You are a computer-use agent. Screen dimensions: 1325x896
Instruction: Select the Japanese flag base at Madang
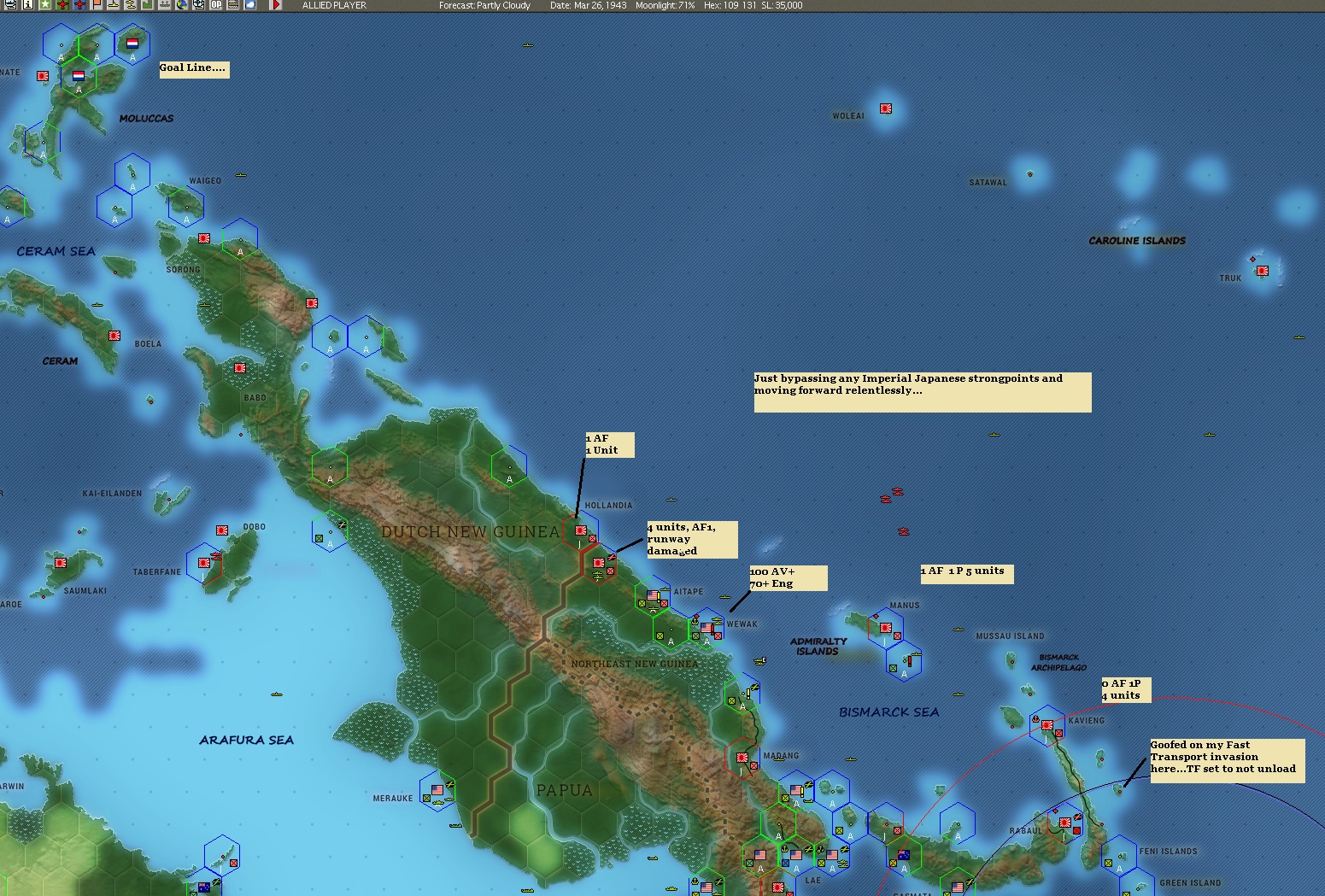pos(742,758)
